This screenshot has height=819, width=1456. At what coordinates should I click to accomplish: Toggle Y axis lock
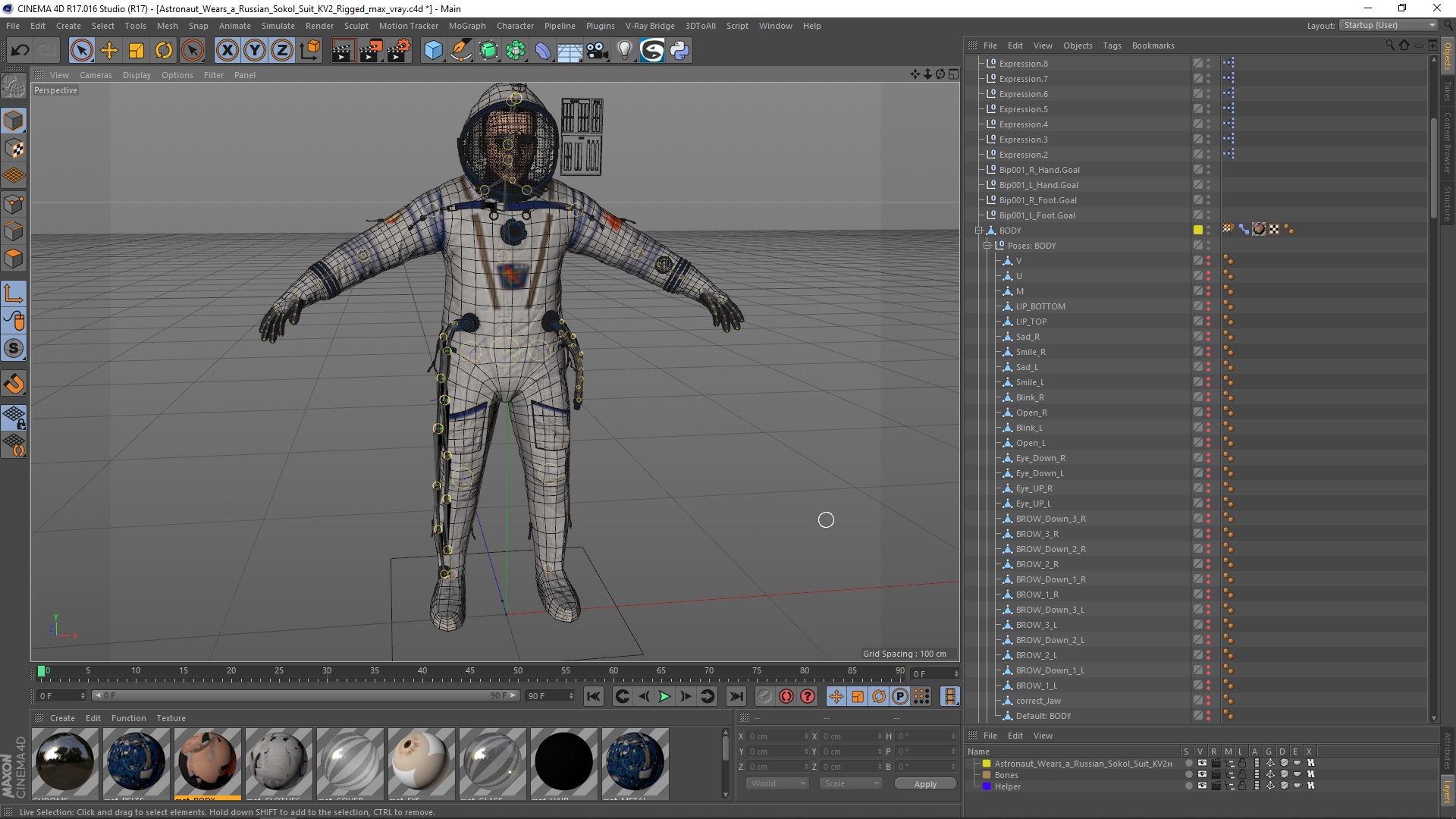coord(255,51)
